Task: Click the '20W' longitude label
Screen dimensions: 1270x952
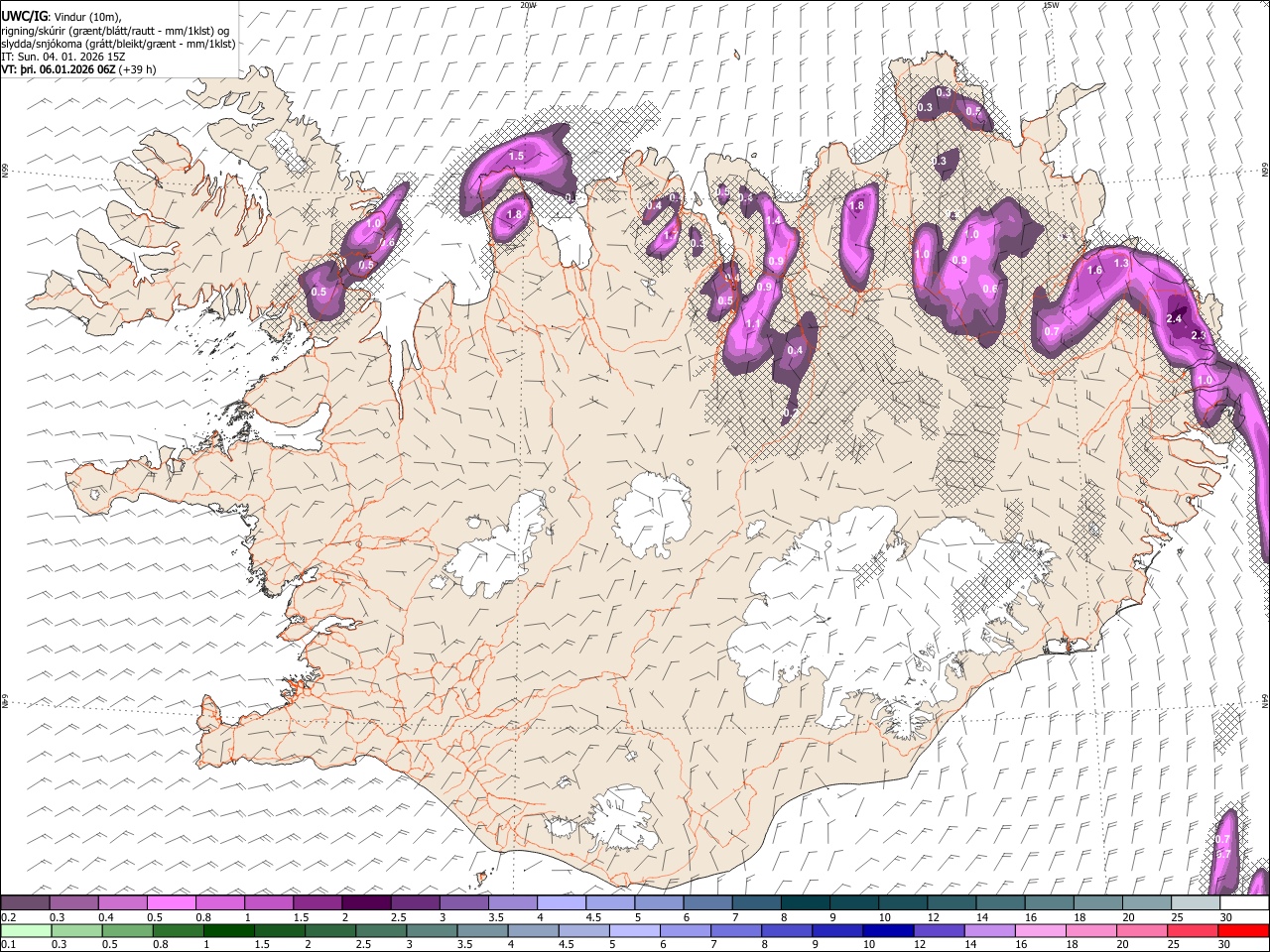Action: 528,5
